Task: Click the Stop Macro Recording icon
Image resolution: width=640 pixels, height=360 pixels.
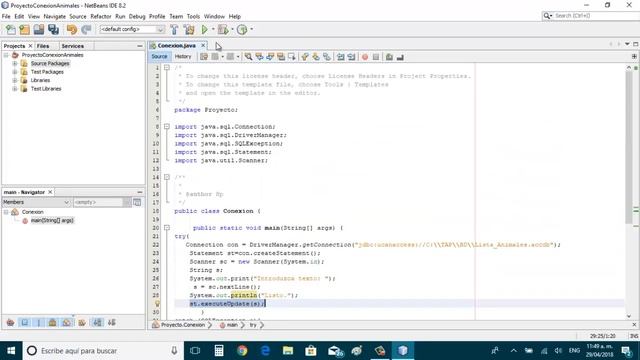Action: click(376, 57)
